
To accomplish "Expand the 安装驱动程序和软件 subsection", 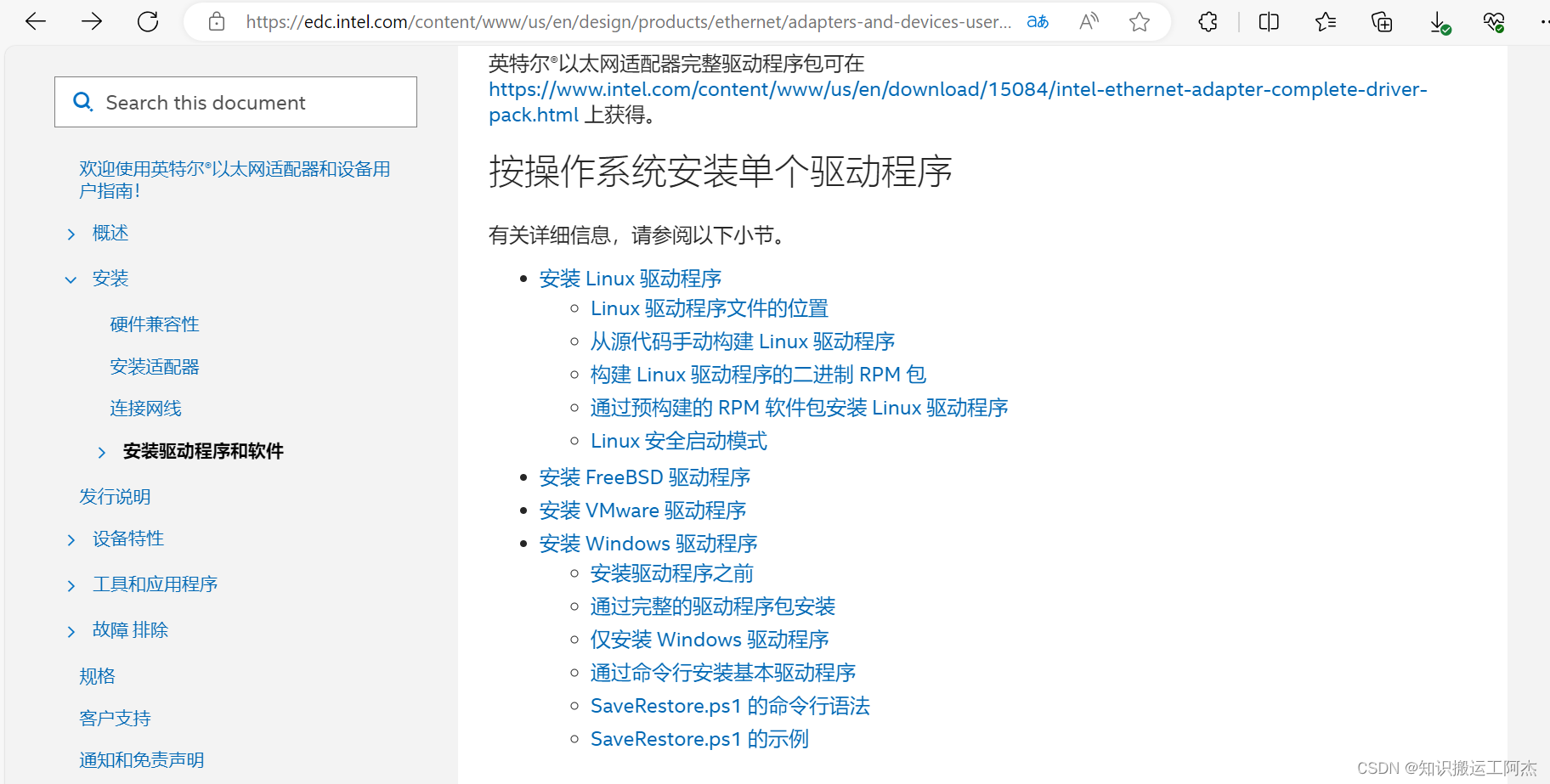I will coord(102,452).
